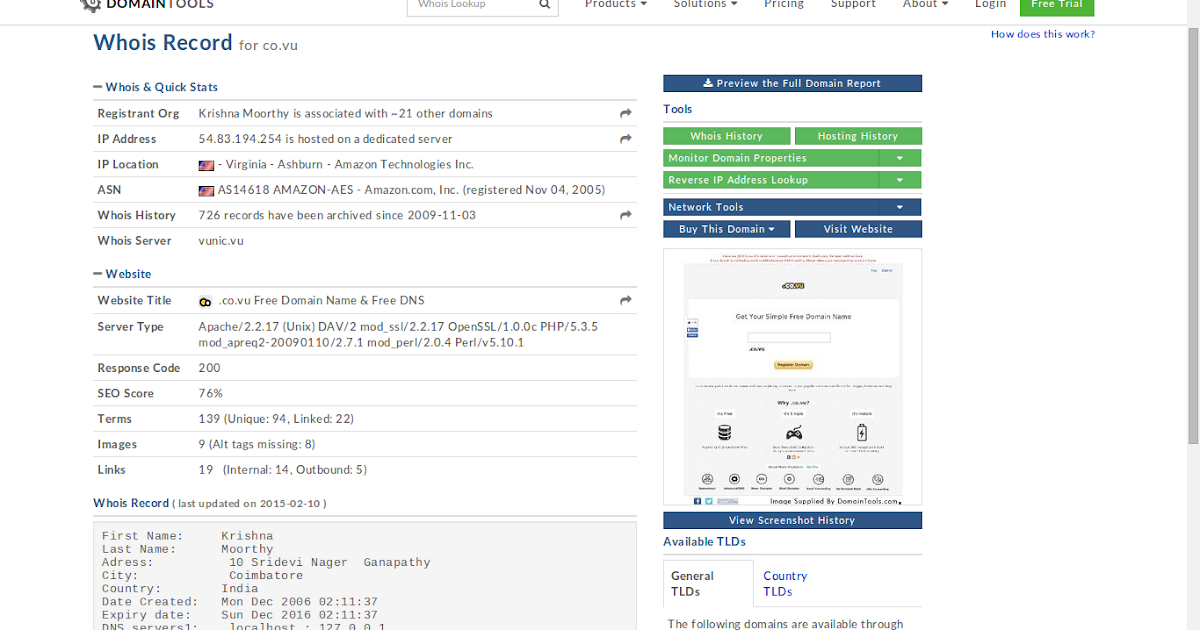Click the Coimbatore city value
Image resolution: width=1200 pixels, height=630 pixels.
click(266, 576)
